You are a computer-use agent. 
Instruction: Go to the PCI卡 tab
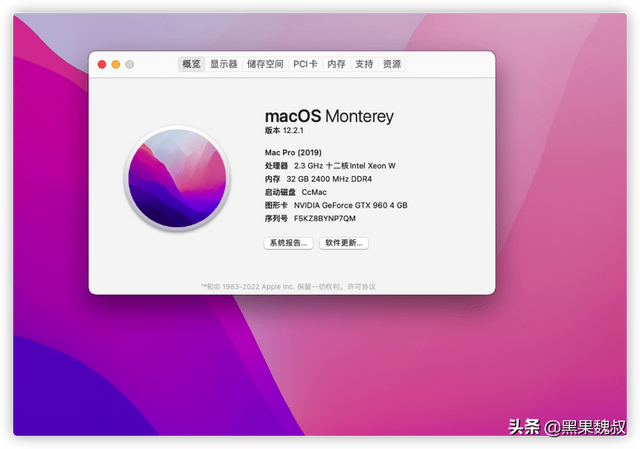click(x=305, y=64)
